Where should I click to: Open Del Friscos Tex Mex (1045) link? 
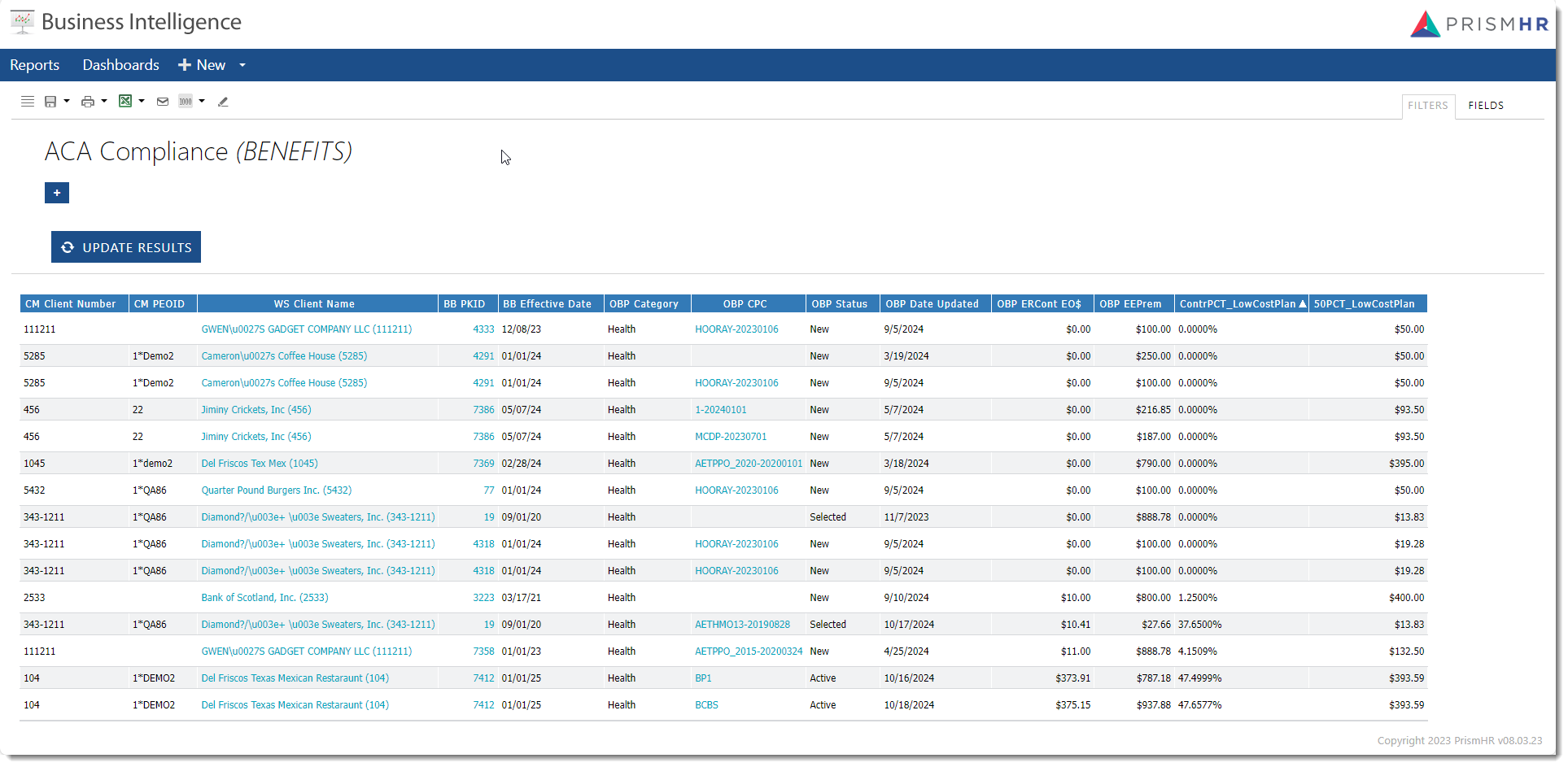(x=260, y=464)
